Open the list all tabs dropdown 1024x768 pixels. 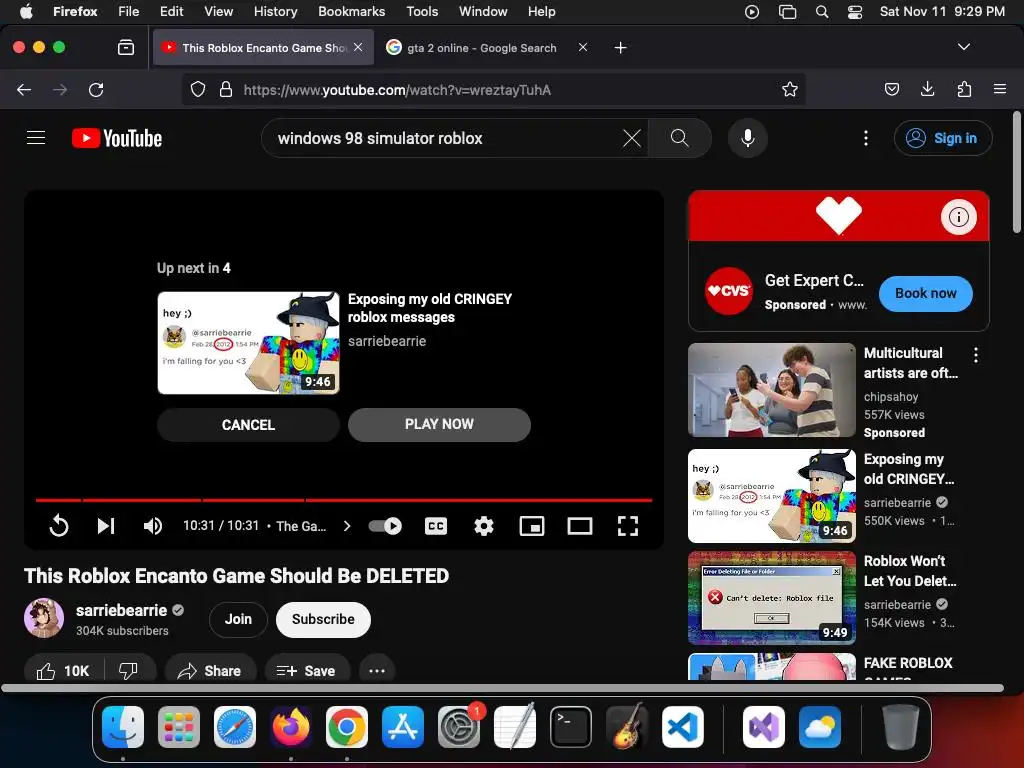(964, 47)
